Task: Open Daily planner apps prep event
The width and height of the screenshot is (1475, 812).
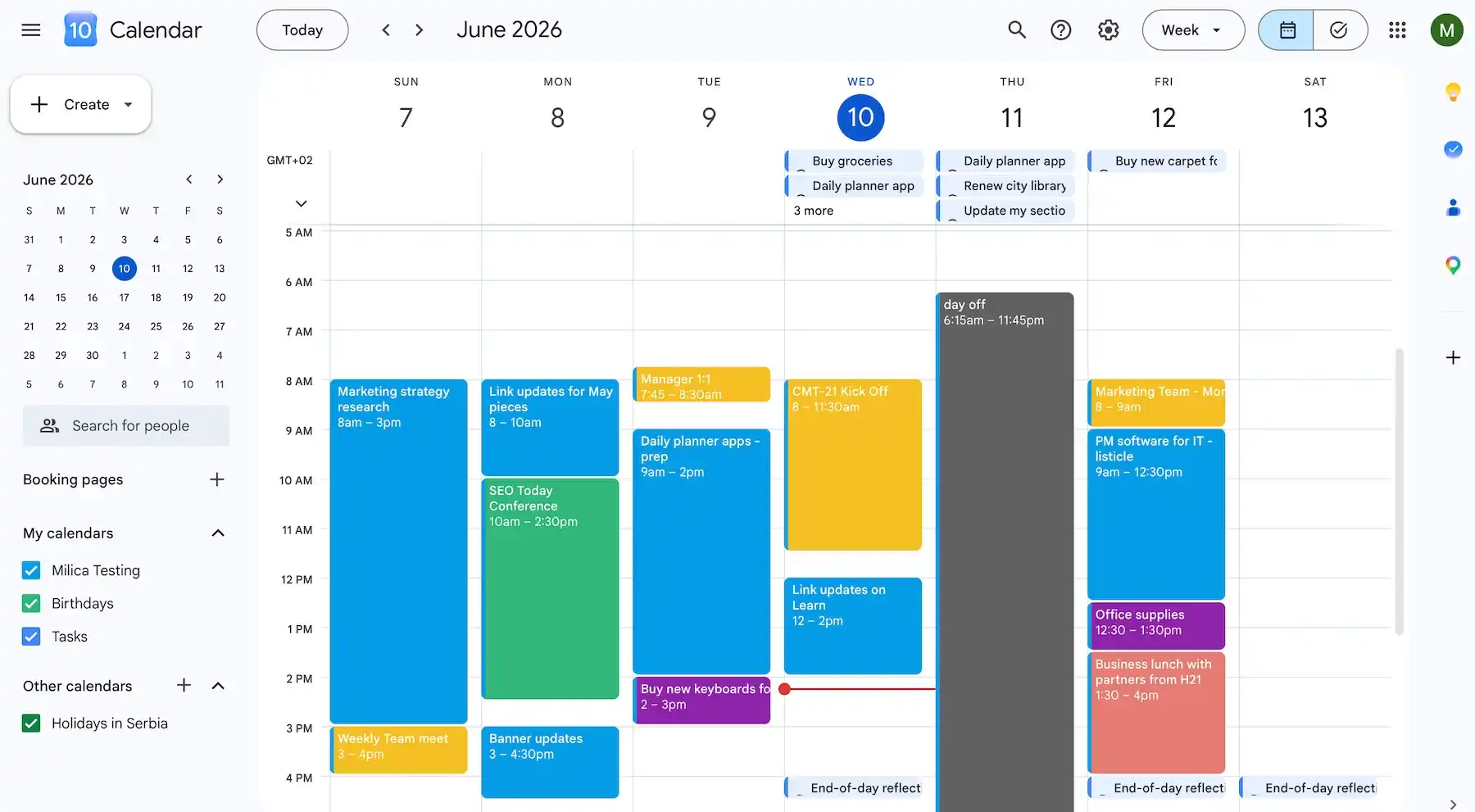Action: pos(701,551)
